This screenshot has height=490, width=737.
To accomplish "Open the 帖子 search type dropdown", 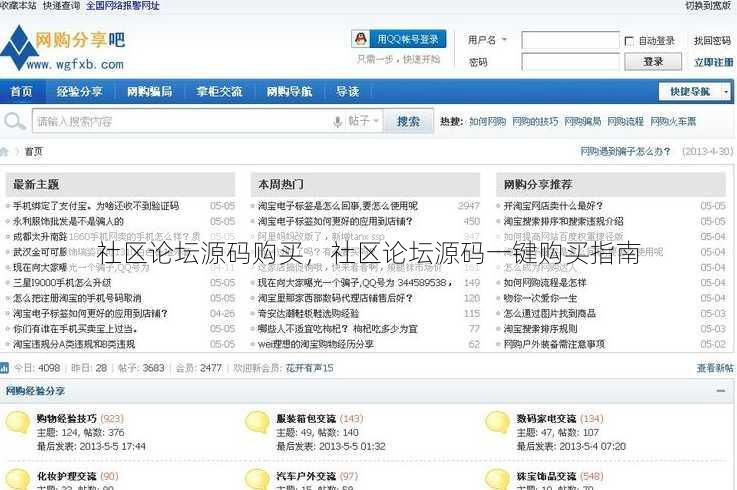I will click(364, 121).
